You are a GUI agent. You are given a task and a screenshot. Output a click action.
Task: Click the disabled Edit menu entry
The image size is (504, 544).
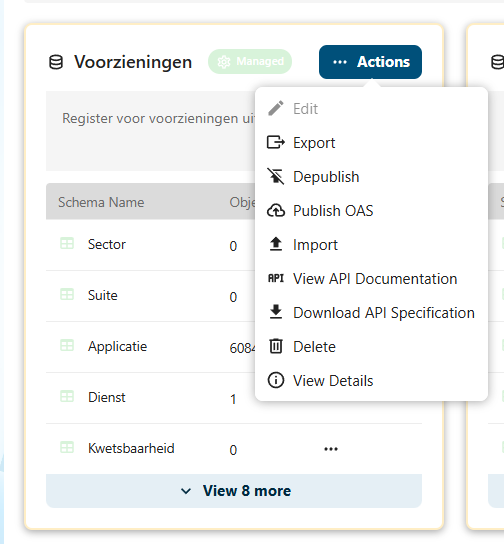click(x=371, y=109)
